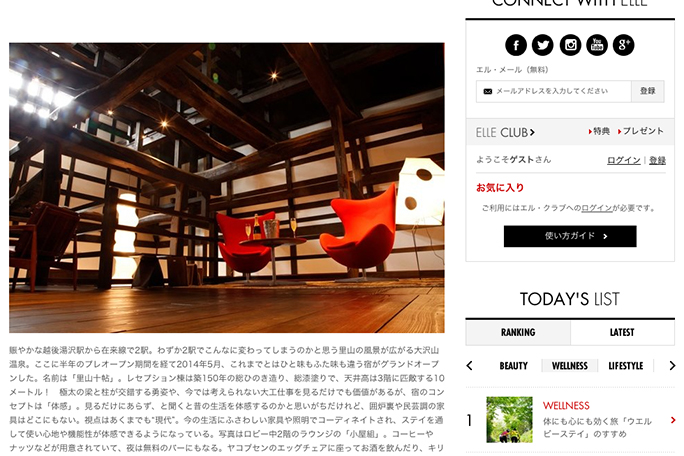Show previous categories with left chevron
684x456 pixels.
tap(469, 366)
